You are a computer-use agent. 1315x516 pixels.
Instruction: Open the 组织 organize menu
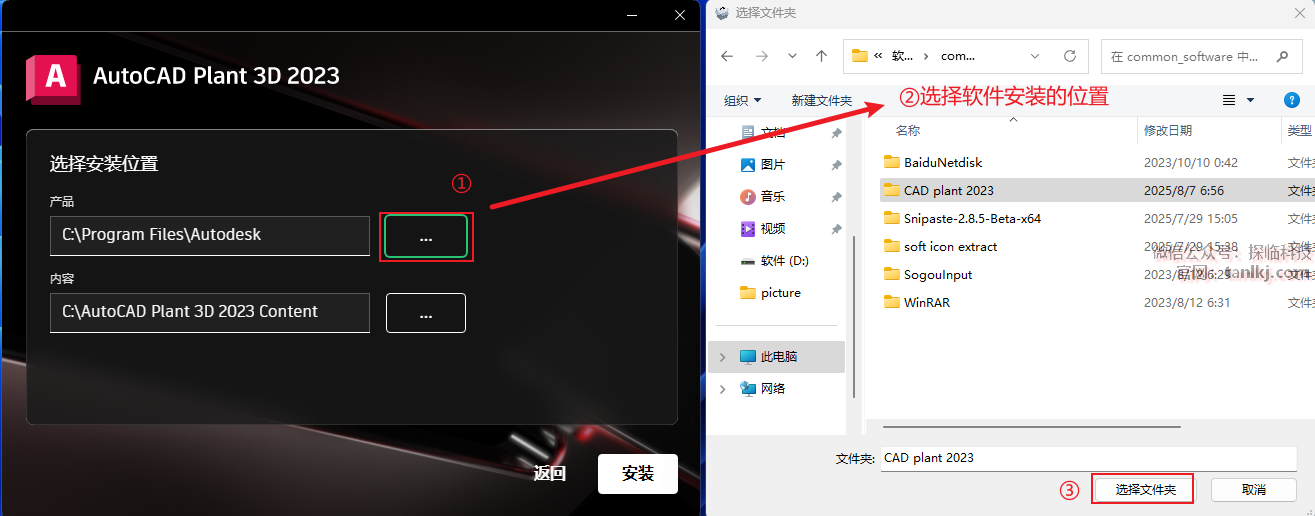coord(742,100)
